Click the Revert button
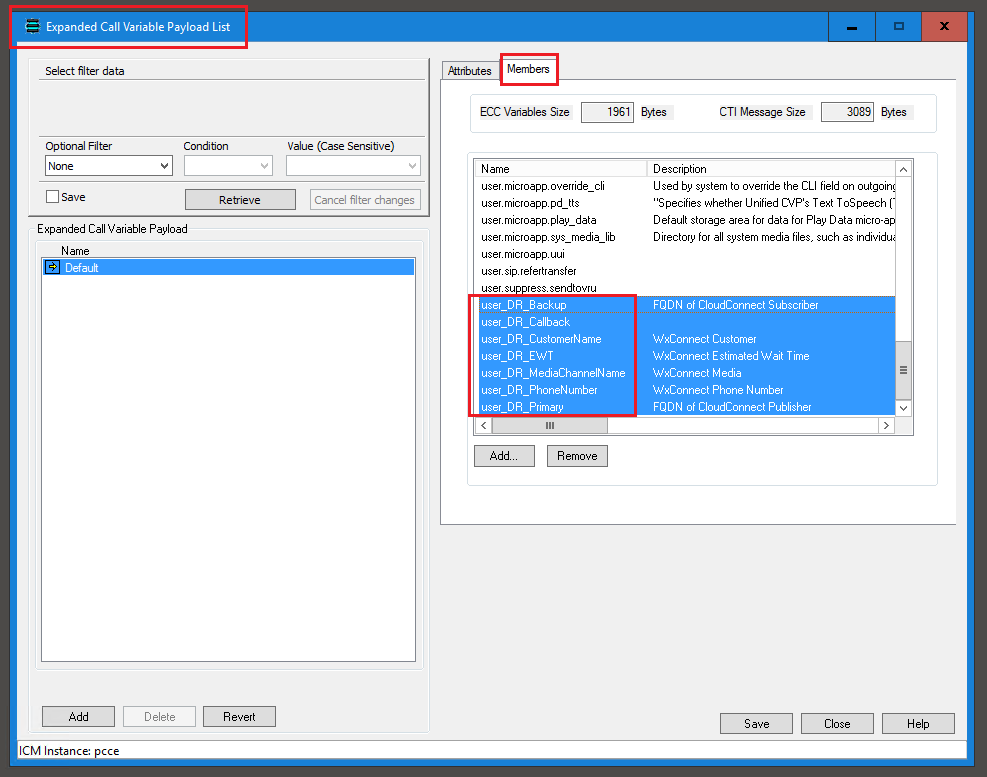The image size is (987, 777). pos(239,717)
